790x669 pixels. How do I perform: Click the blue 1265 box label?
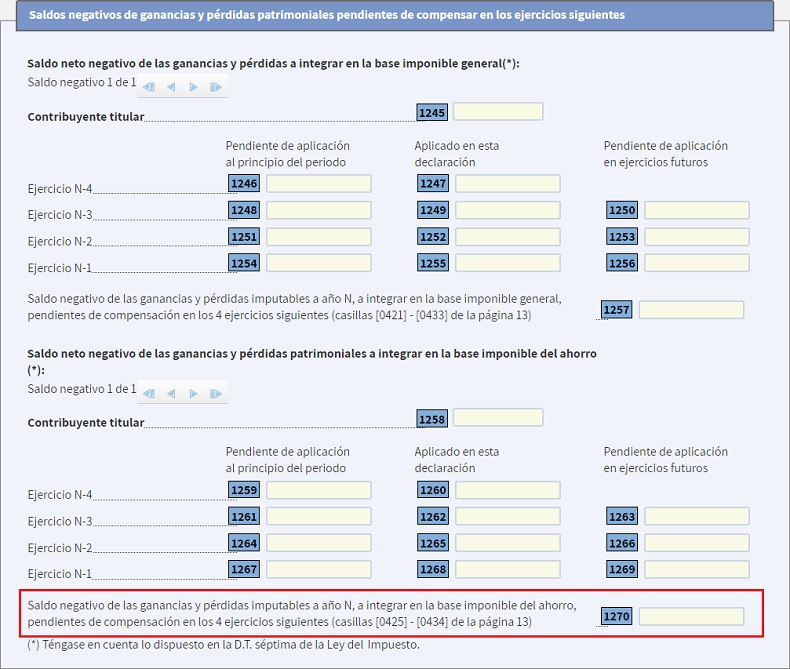(433, 543)
